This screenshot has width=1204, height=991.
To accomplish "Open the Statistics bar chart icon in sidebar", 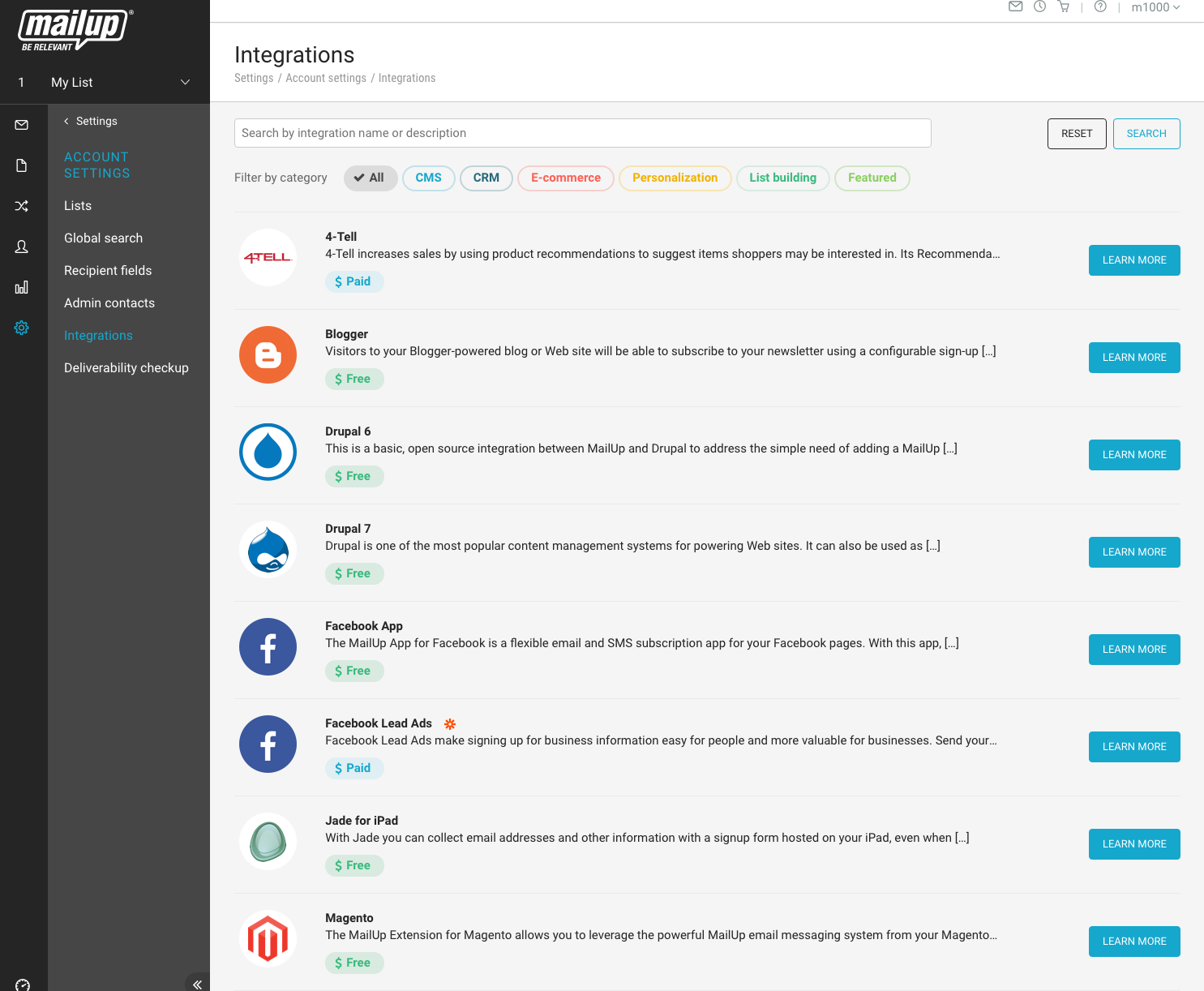I will pyautogui.click(x=22, y=287).
